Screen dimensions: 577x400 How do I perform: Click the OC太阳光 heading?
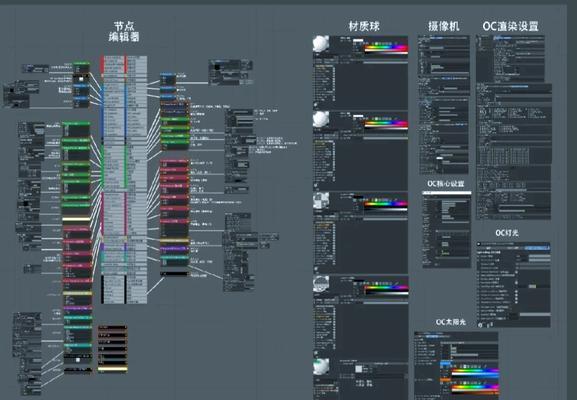click(x=451, y=322)
